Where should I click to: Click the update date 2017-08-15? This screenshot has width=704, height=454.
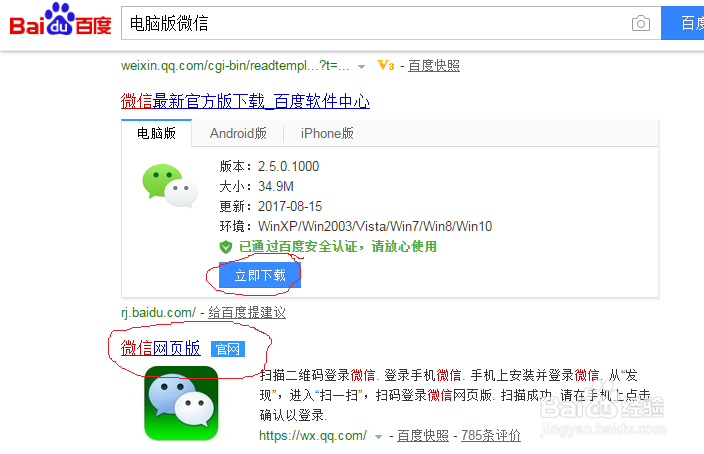coord(290,207)
